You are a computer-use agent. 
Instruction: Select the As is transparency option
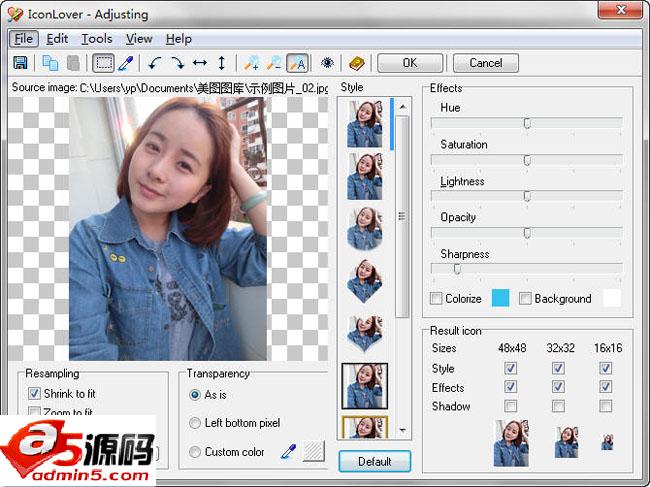click(194, 395)
